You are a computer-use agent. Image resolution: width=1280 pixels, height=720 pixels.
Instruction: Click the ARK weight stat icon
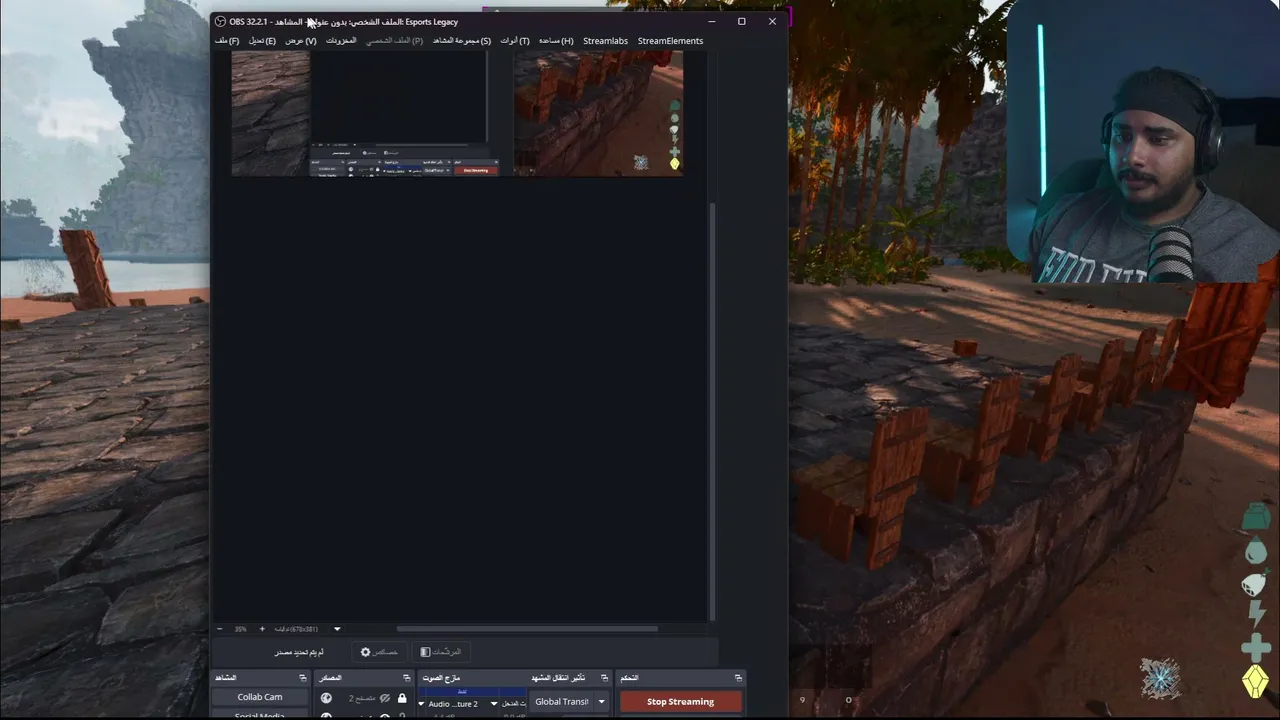[1255, 517]
